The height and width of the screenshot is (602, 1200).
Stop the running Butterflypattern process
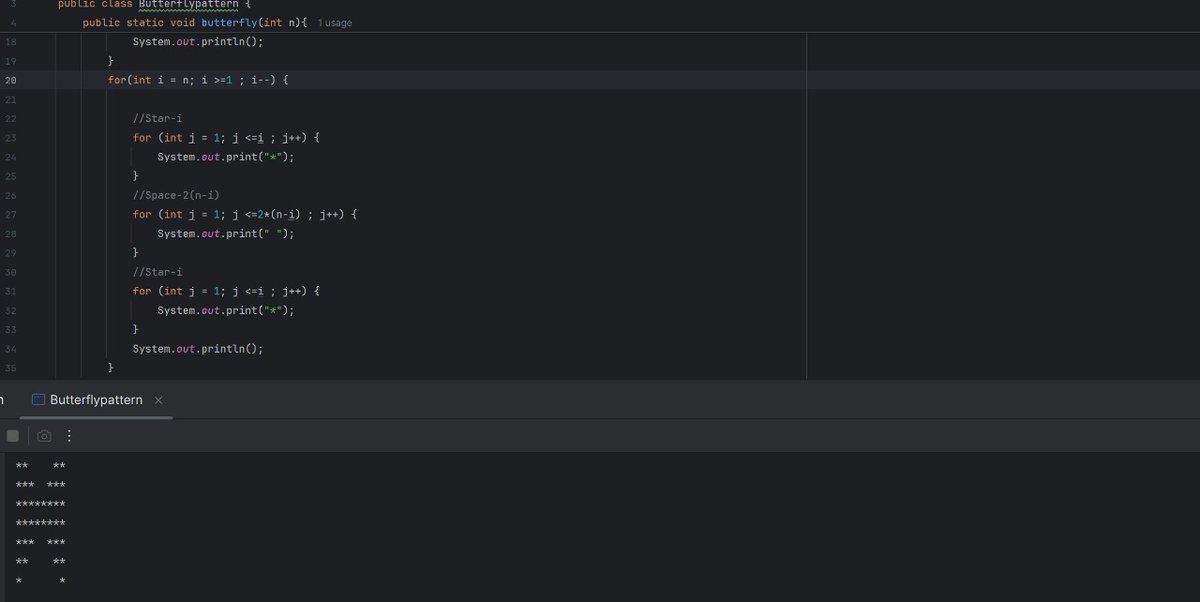(12, 435)
